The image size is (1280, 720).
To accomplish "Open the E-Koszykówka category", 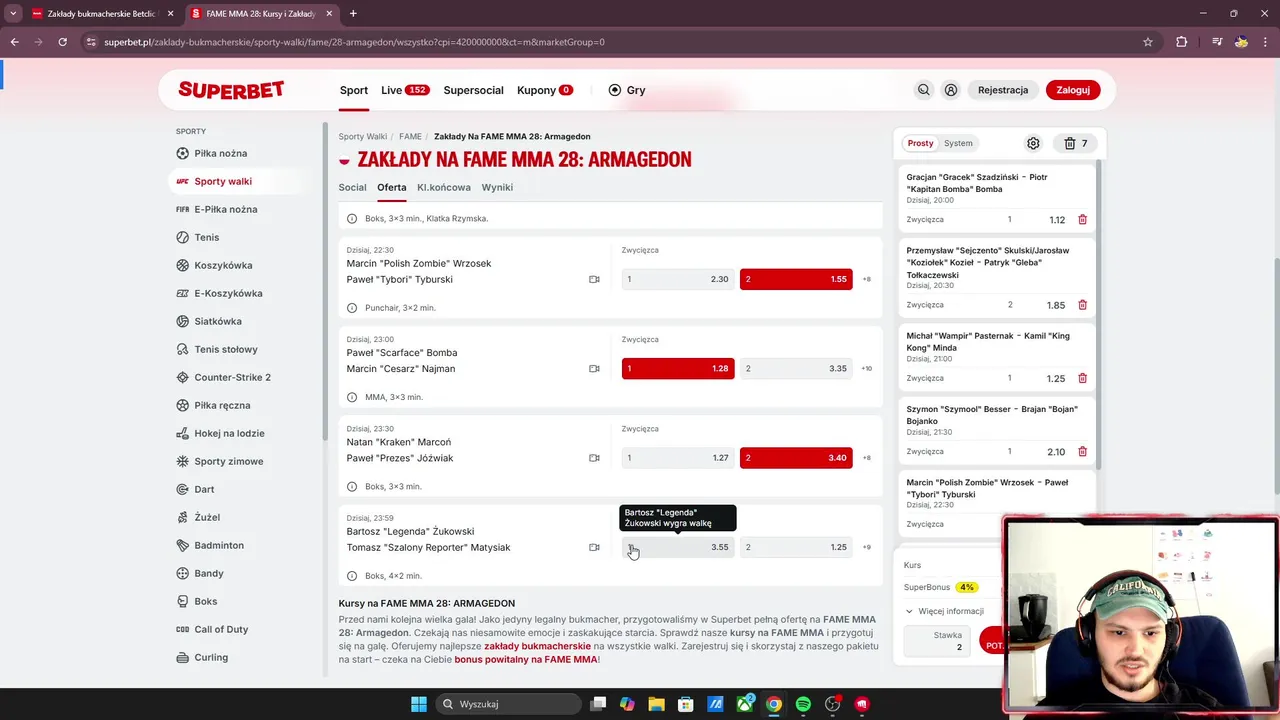I will tap(219, 293).
